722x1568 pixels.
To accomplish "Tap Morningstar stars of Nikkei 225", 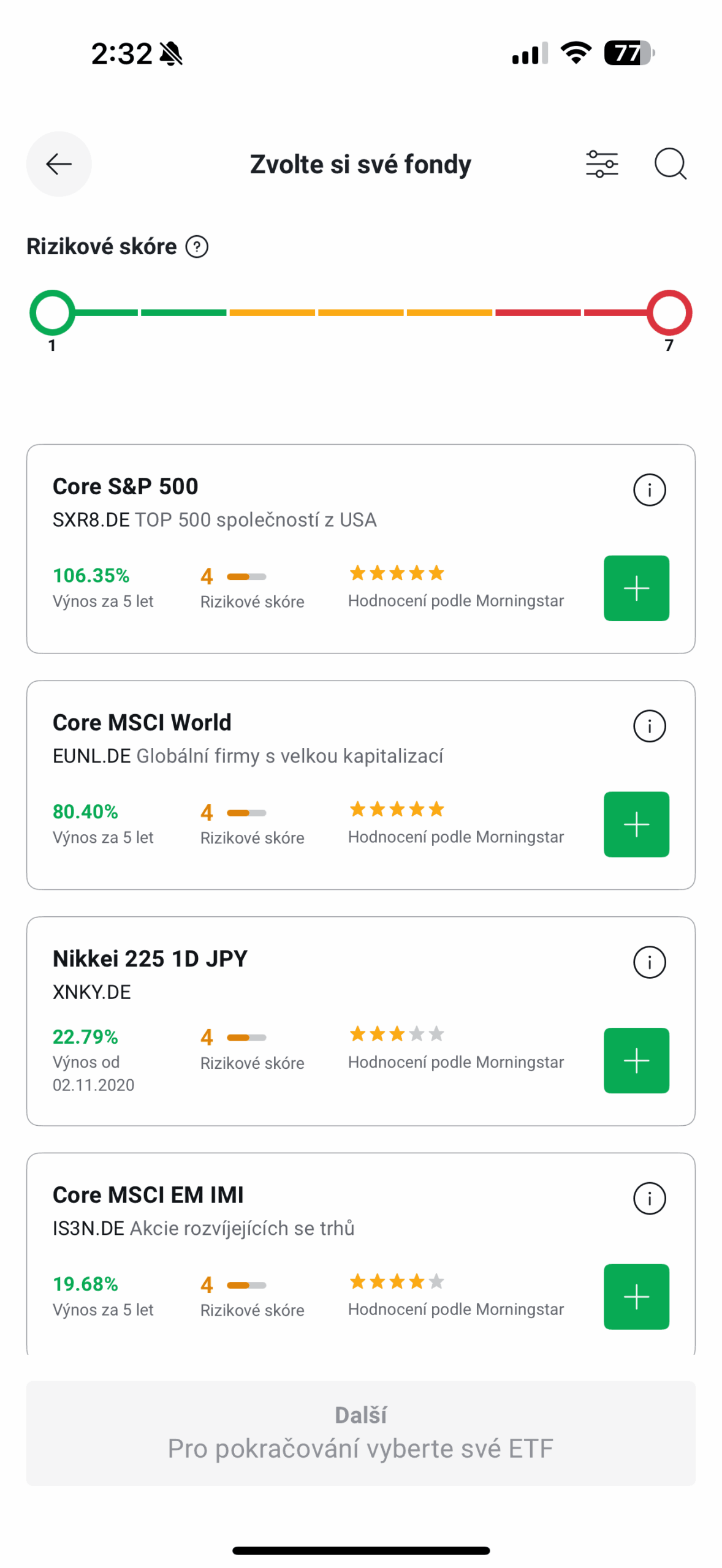I will 396,1034.
